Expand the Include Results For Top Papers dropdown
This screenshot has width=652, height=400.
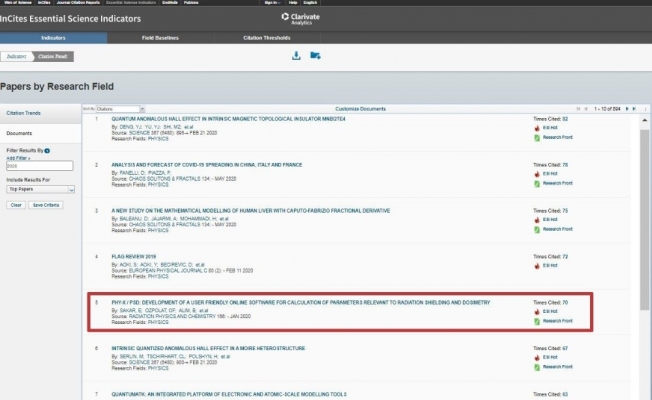coord(41,188)
